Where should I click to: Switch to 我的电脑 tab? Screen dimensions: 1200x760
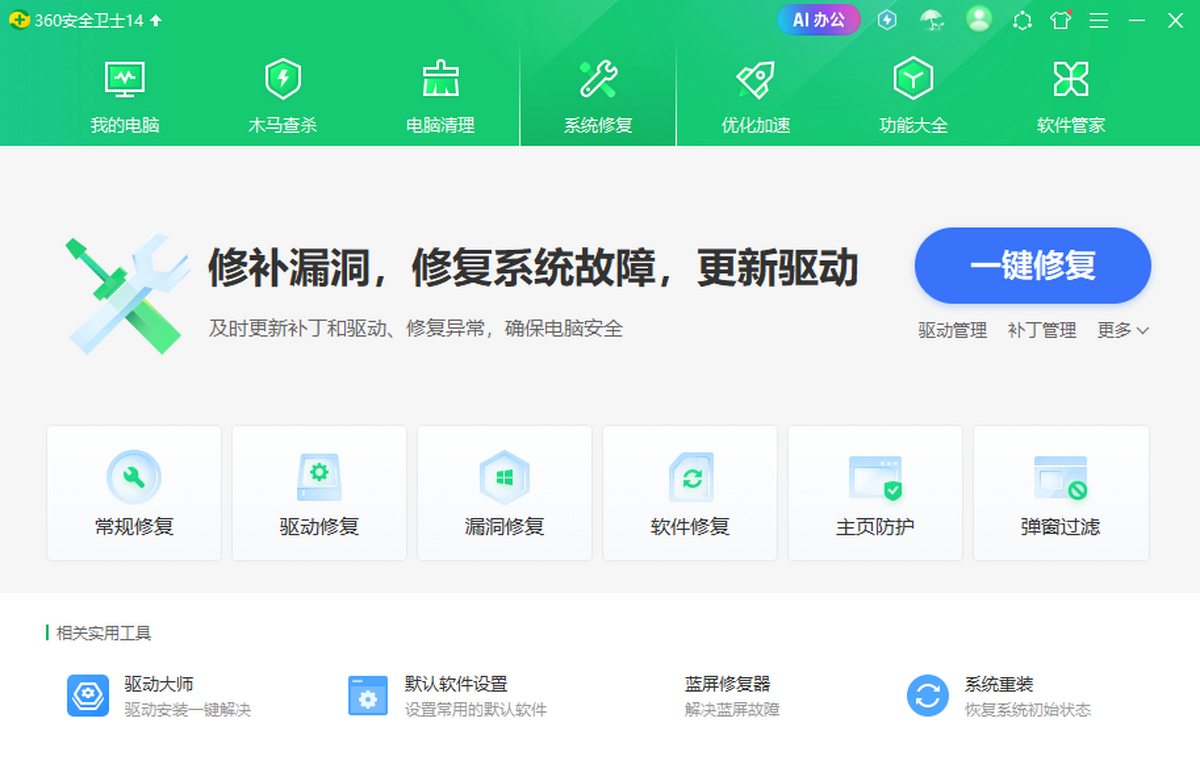(x=125, y=95)
